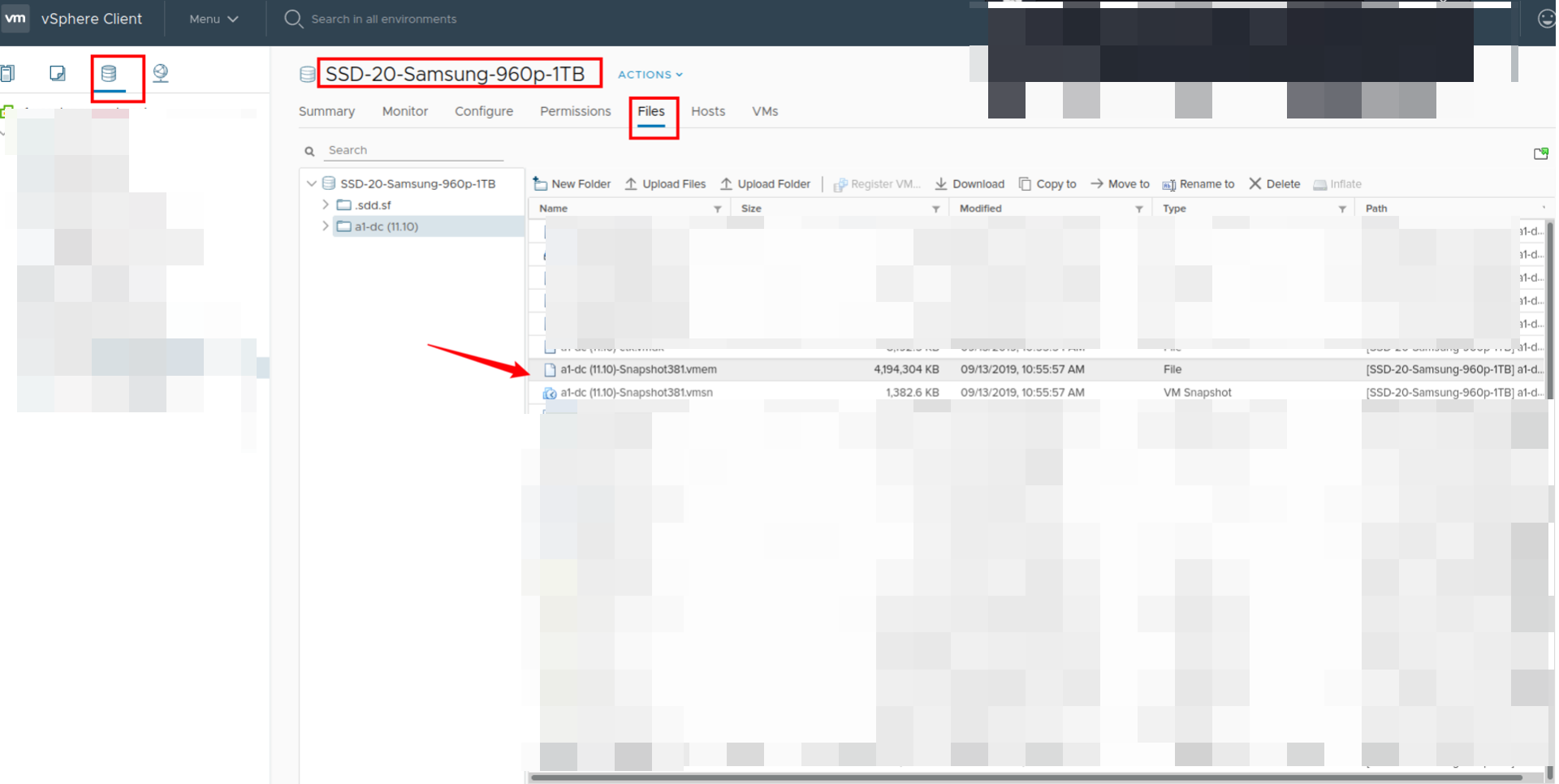The width and height of the screenshot is (1559, 784).
Task: Sort by the Size column header
Action: (x=751, y=209)
